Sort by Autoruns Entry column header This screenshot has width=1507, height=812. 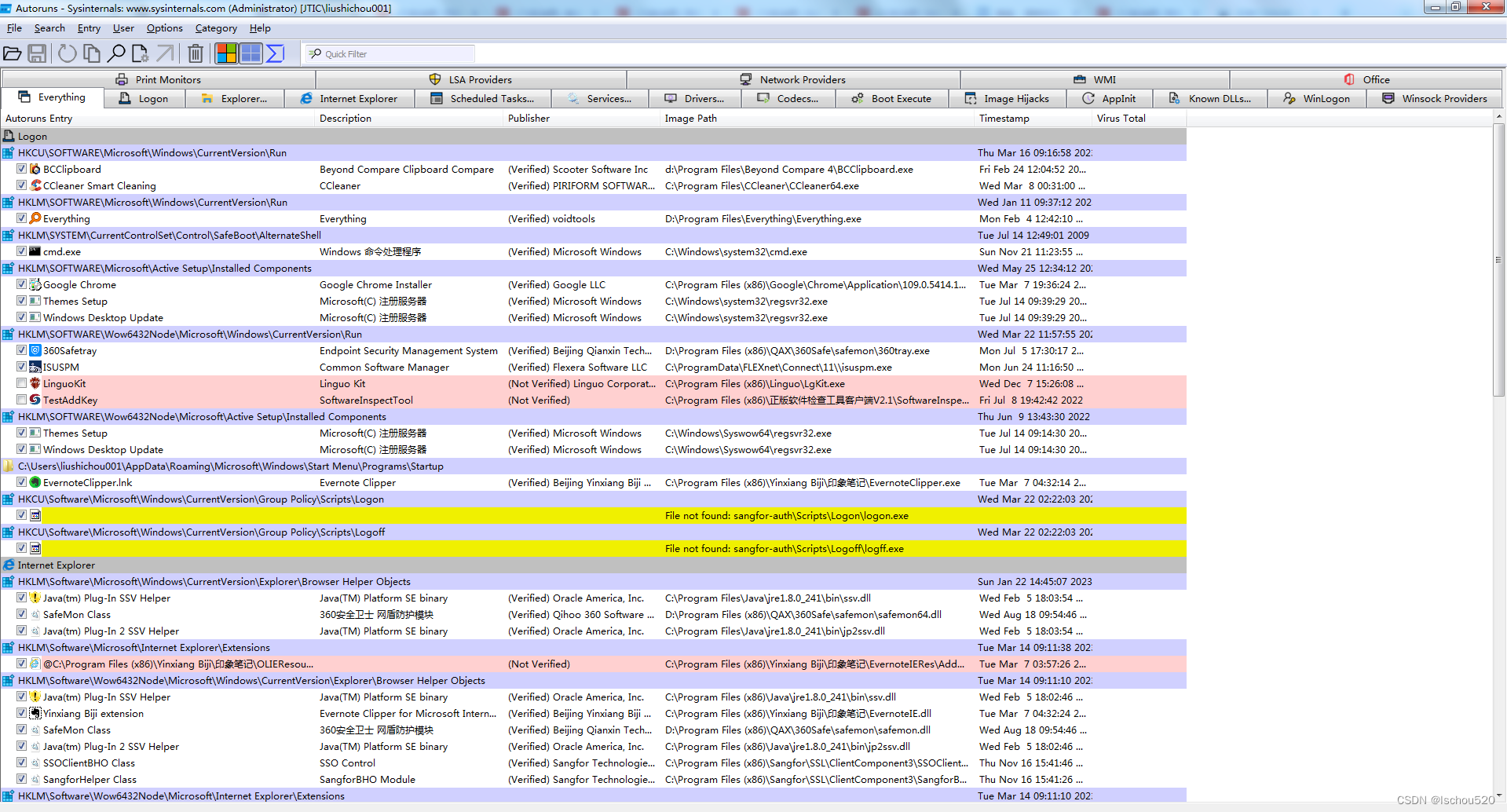[157, 119]
